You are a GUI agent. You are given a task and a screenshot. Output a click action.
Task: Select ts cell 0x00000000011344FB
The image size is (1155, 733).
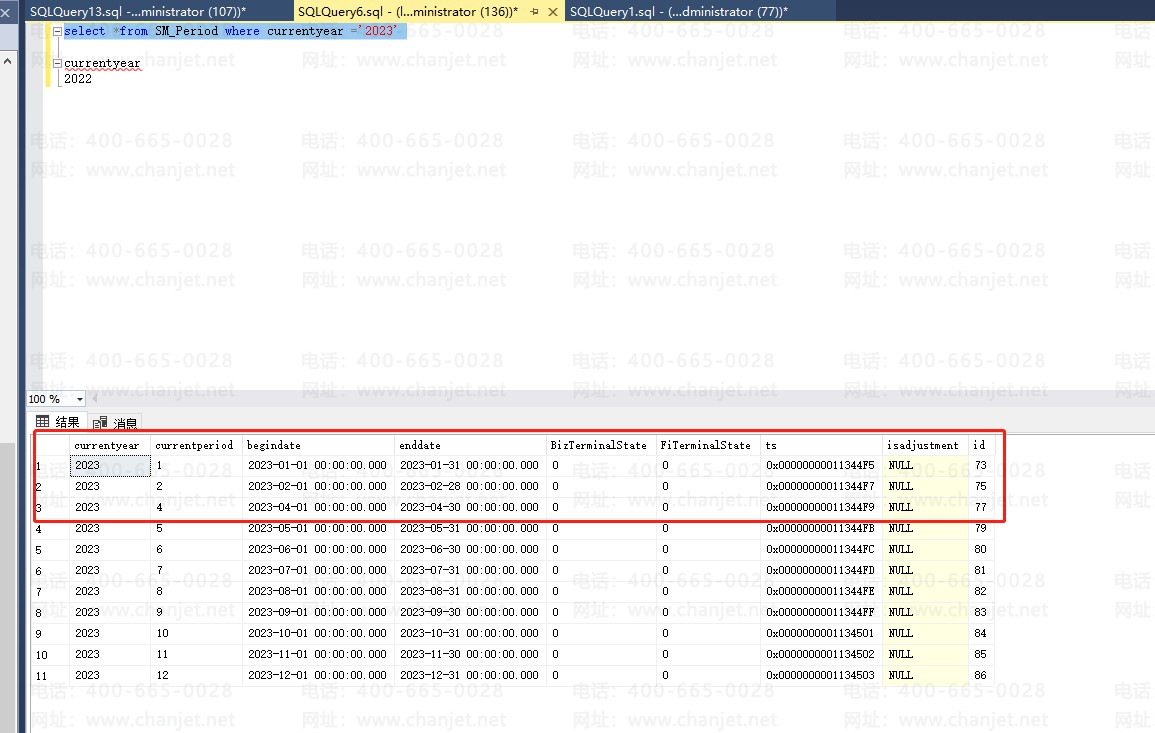[821, 528]
